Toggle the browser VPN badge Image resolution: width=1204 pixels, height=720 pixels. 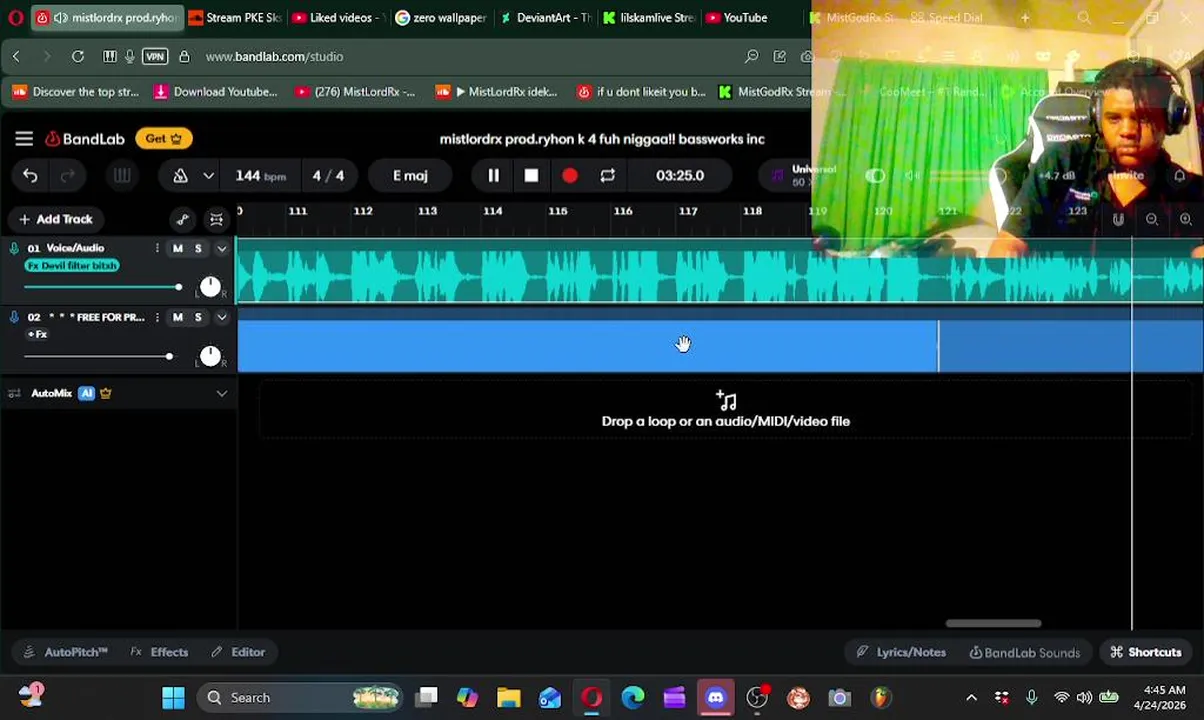pos(155,57)
